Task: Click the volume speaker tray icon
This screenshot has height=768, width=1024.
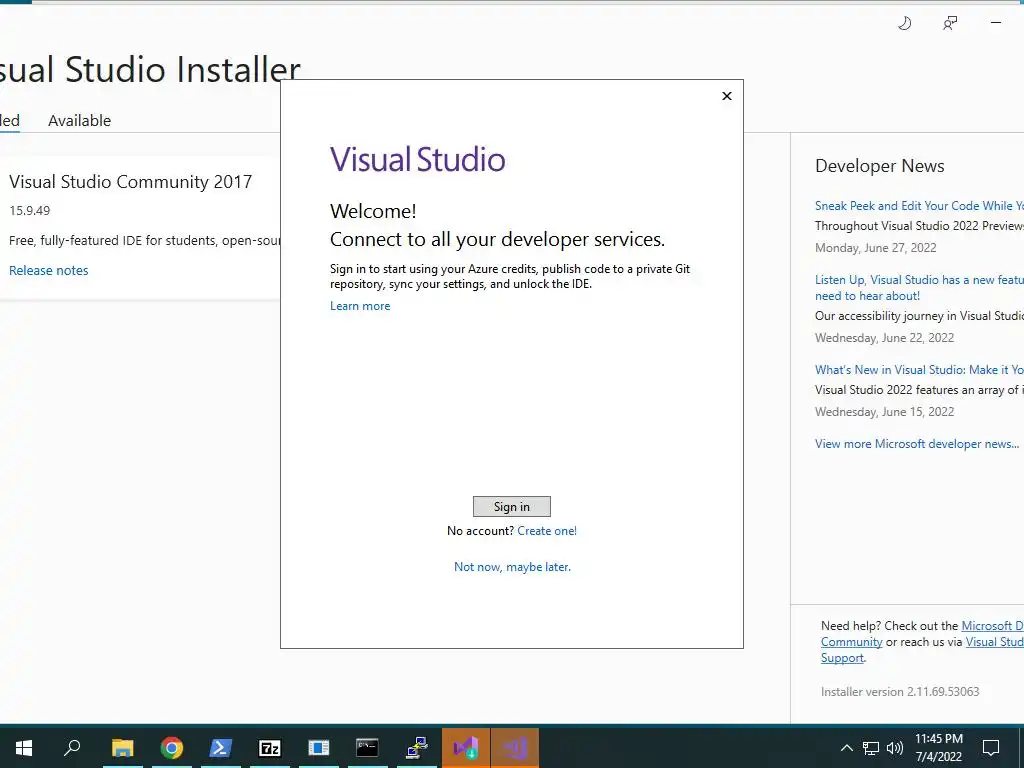Action: pyautogui.click(x=895, y=748)
